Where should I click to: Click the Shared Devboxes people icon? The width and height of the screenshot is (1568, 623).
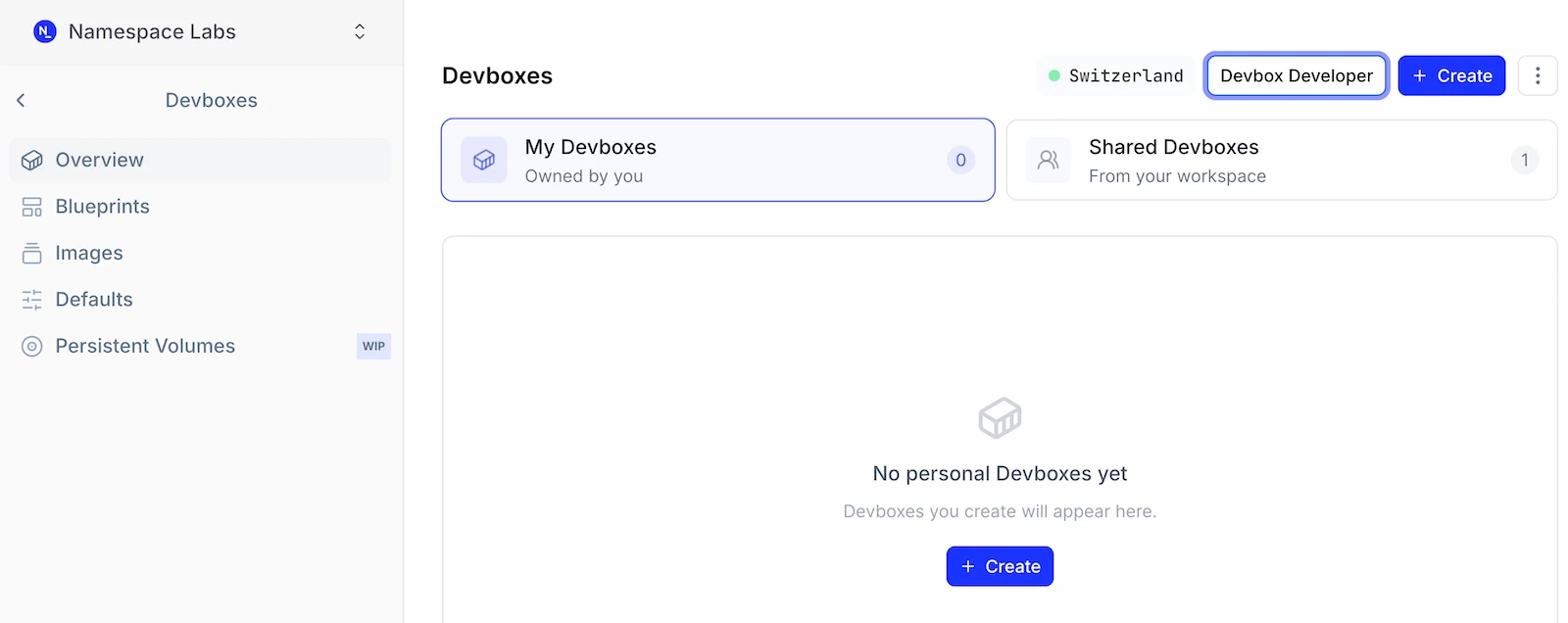[x=1049, y=160]
